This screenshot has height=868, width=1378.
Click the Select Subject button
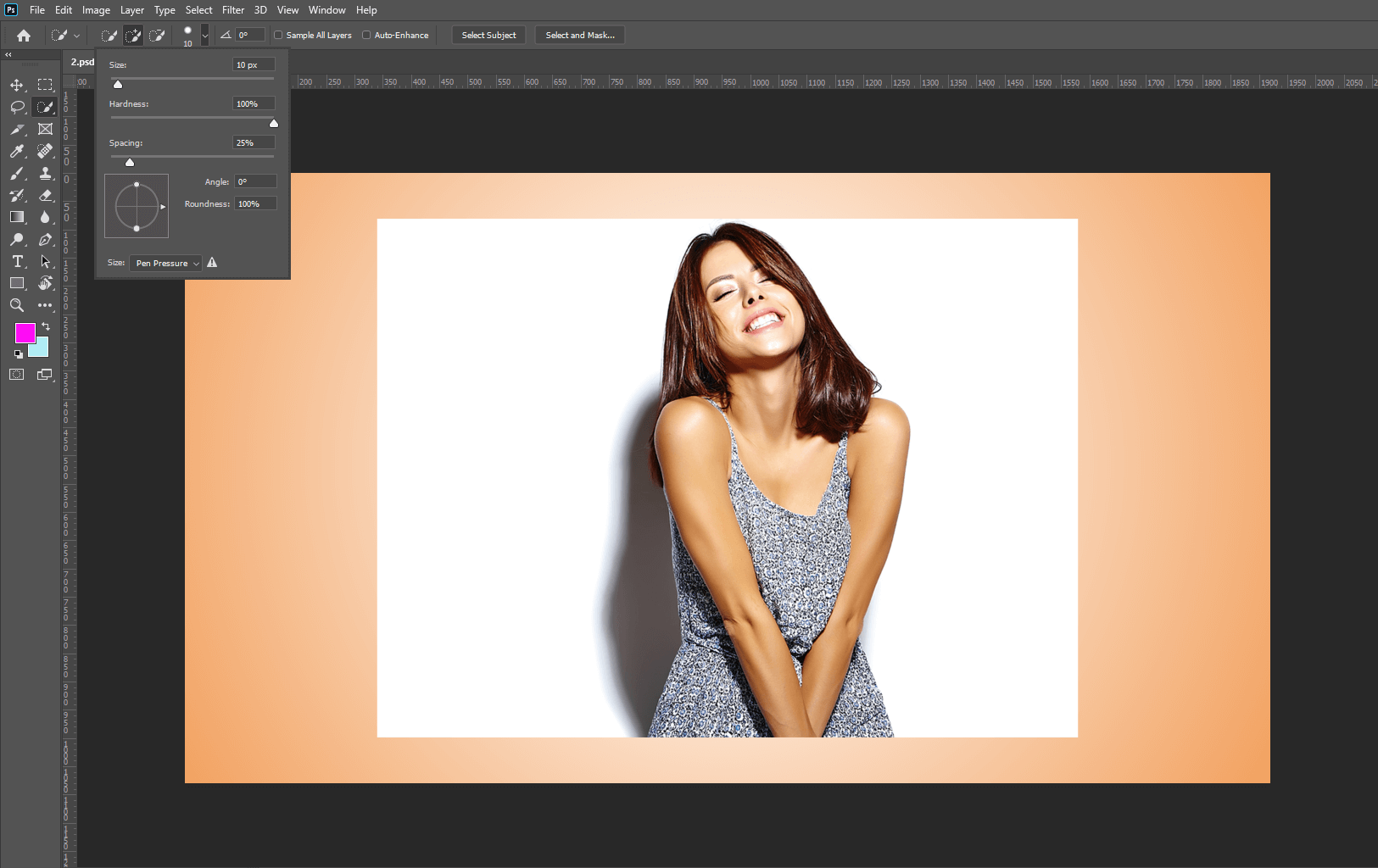[488, 36]
